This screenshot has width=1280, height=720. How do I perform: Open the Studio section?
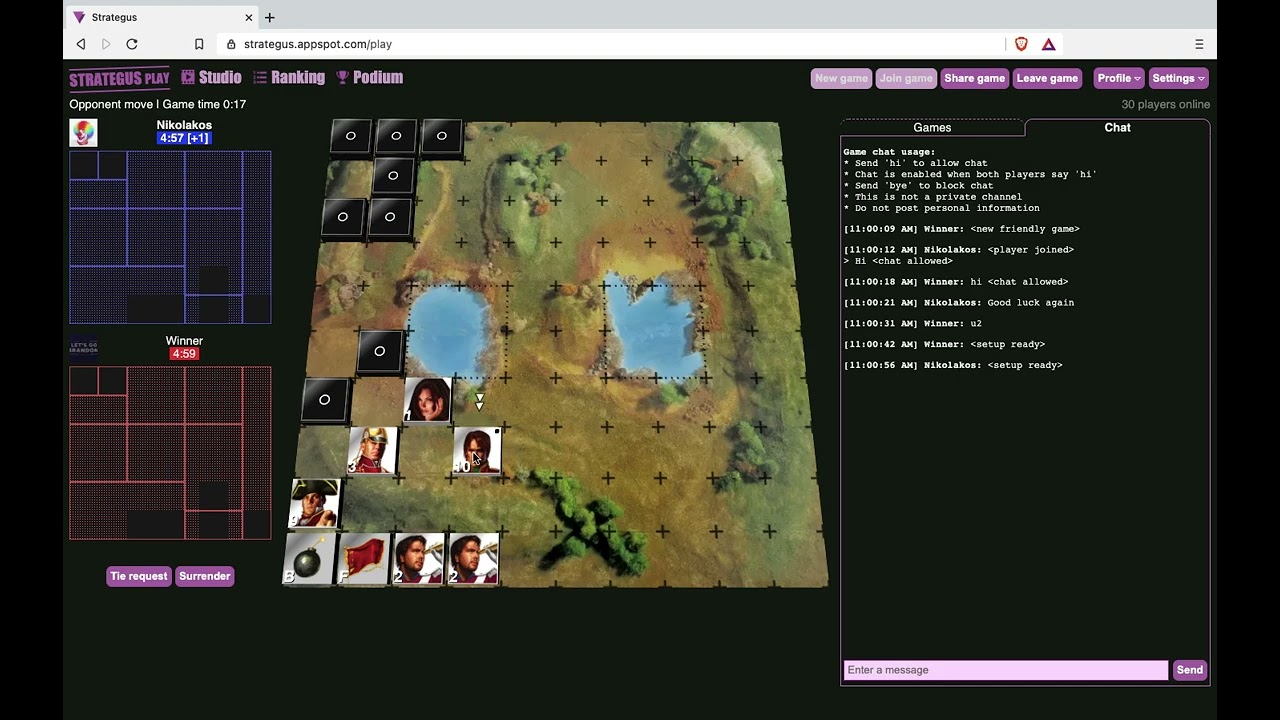[211, 78]
